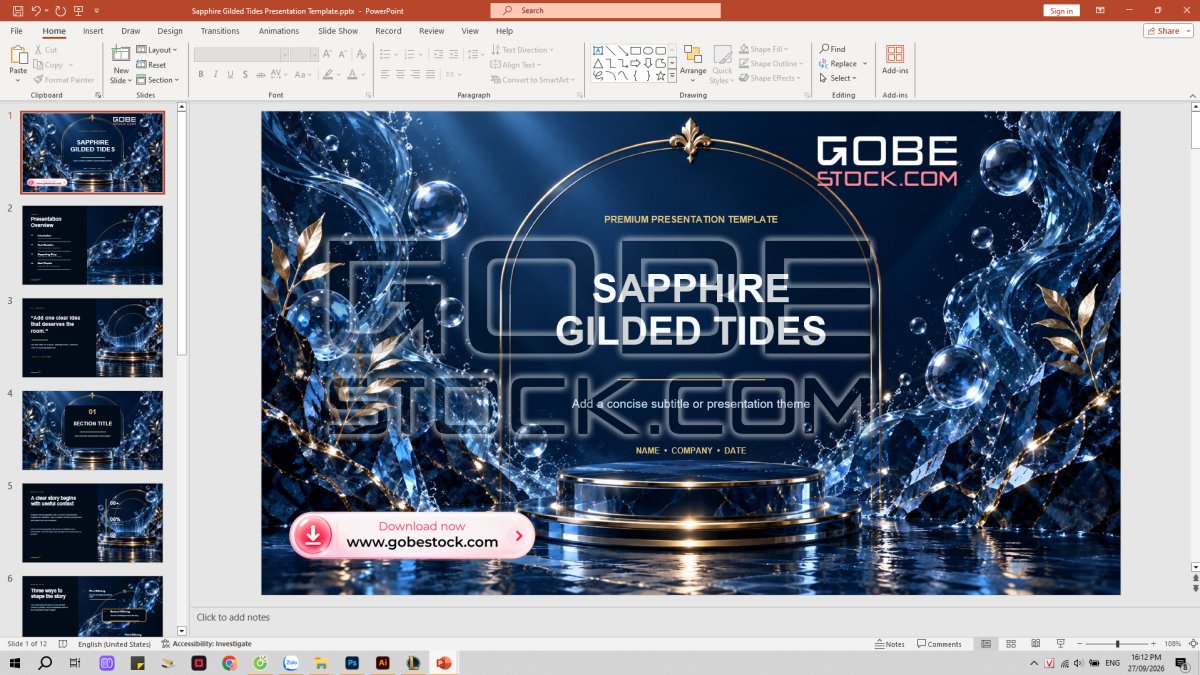
Task: Open the File menu
Action: click(16, 31)
